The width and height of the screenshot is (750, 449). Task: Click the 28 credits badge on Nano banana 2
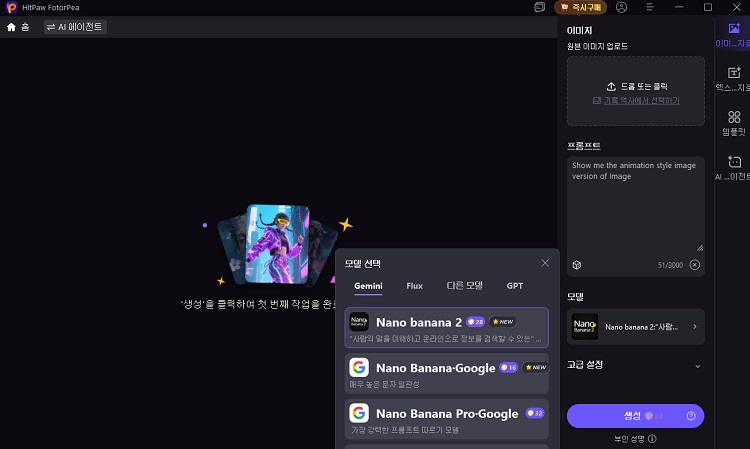475,322
